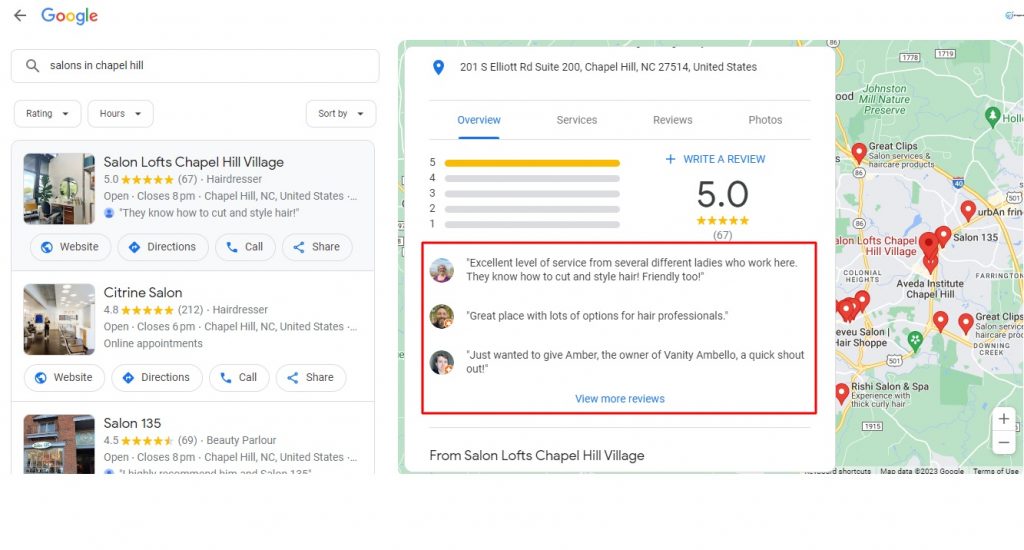Open reviewer avatar beside 'Great place with lots'
The image size is (1024, 550).
point(442,316)
